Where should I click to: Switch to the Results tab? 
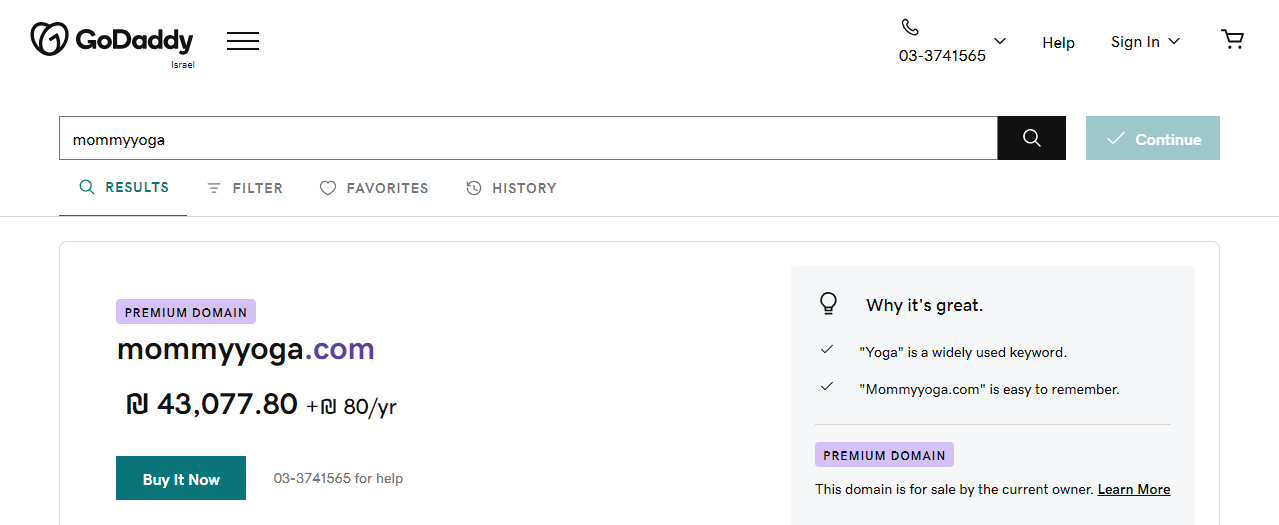(x=124, y=187)
